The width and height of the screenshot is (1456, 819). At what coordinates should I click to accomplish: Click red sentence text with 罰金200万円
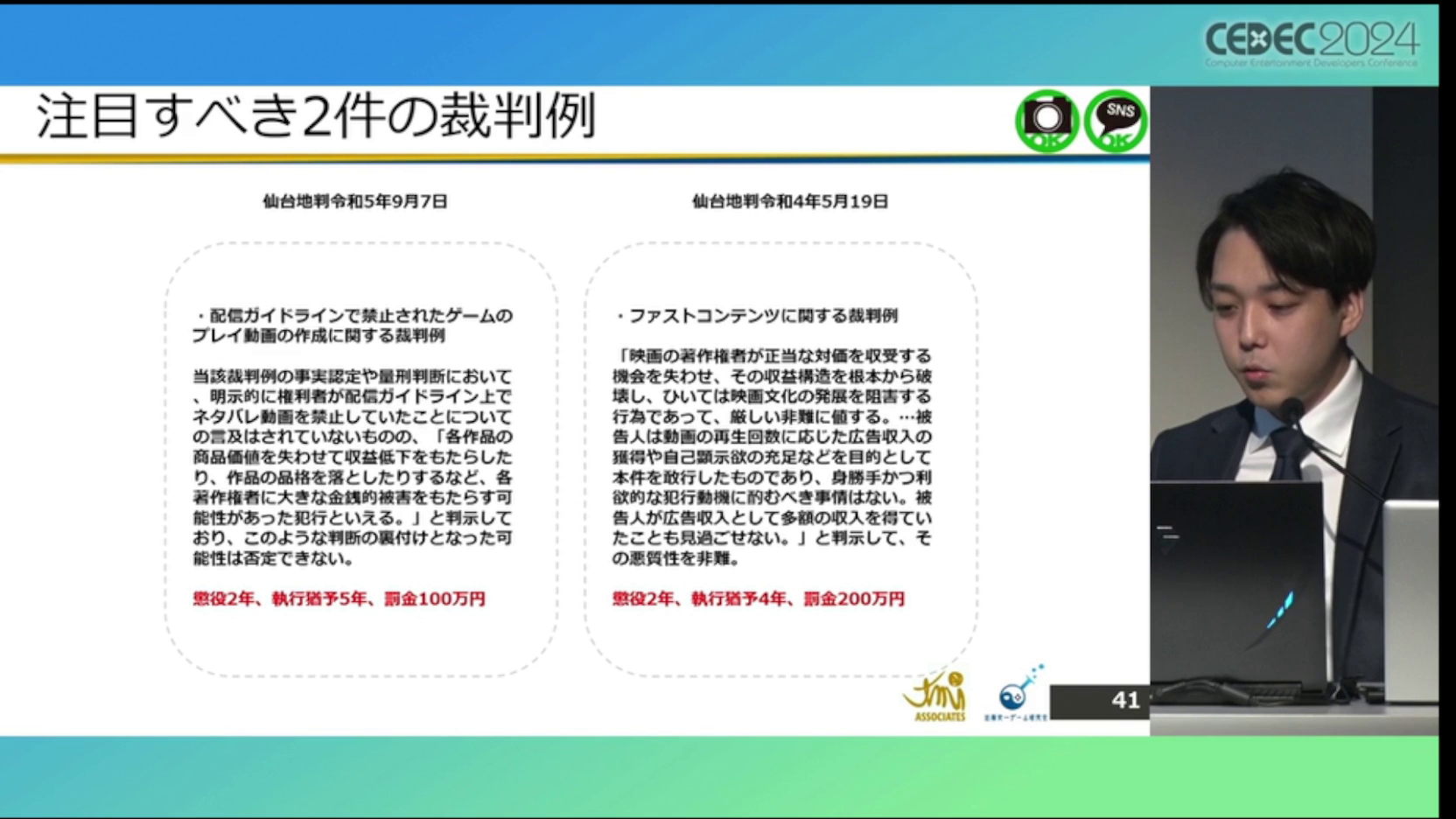pos(758,599)
